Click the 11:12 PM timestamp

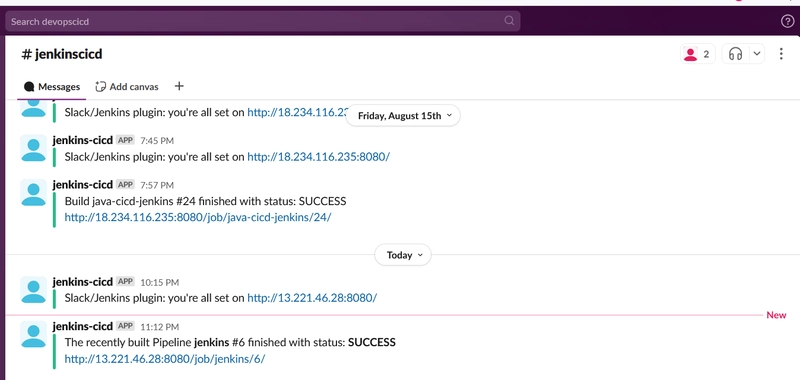159,327
